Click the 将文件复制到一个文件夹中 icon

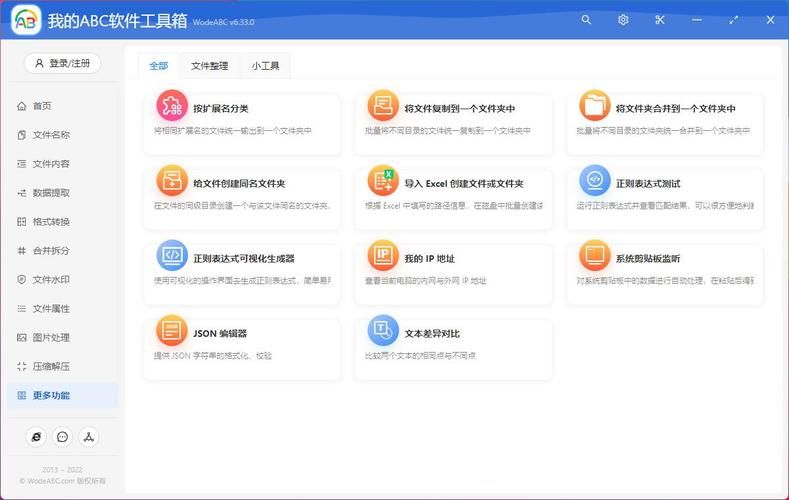(383, 105)
